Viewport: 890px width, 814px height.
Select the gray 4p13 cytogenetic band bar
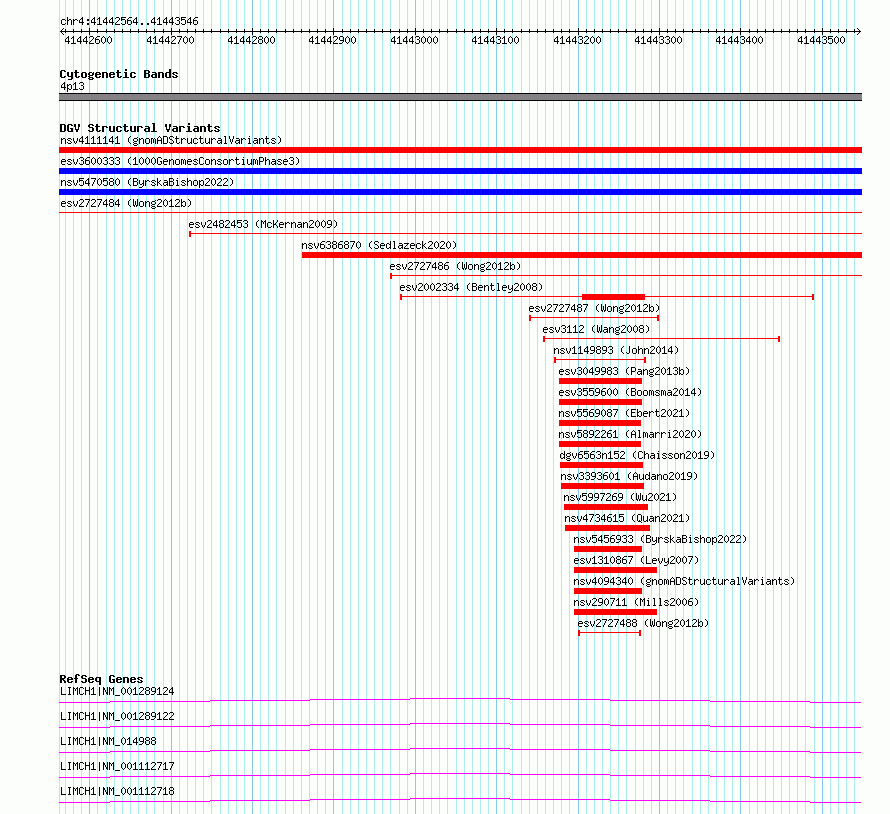point(460,97)
